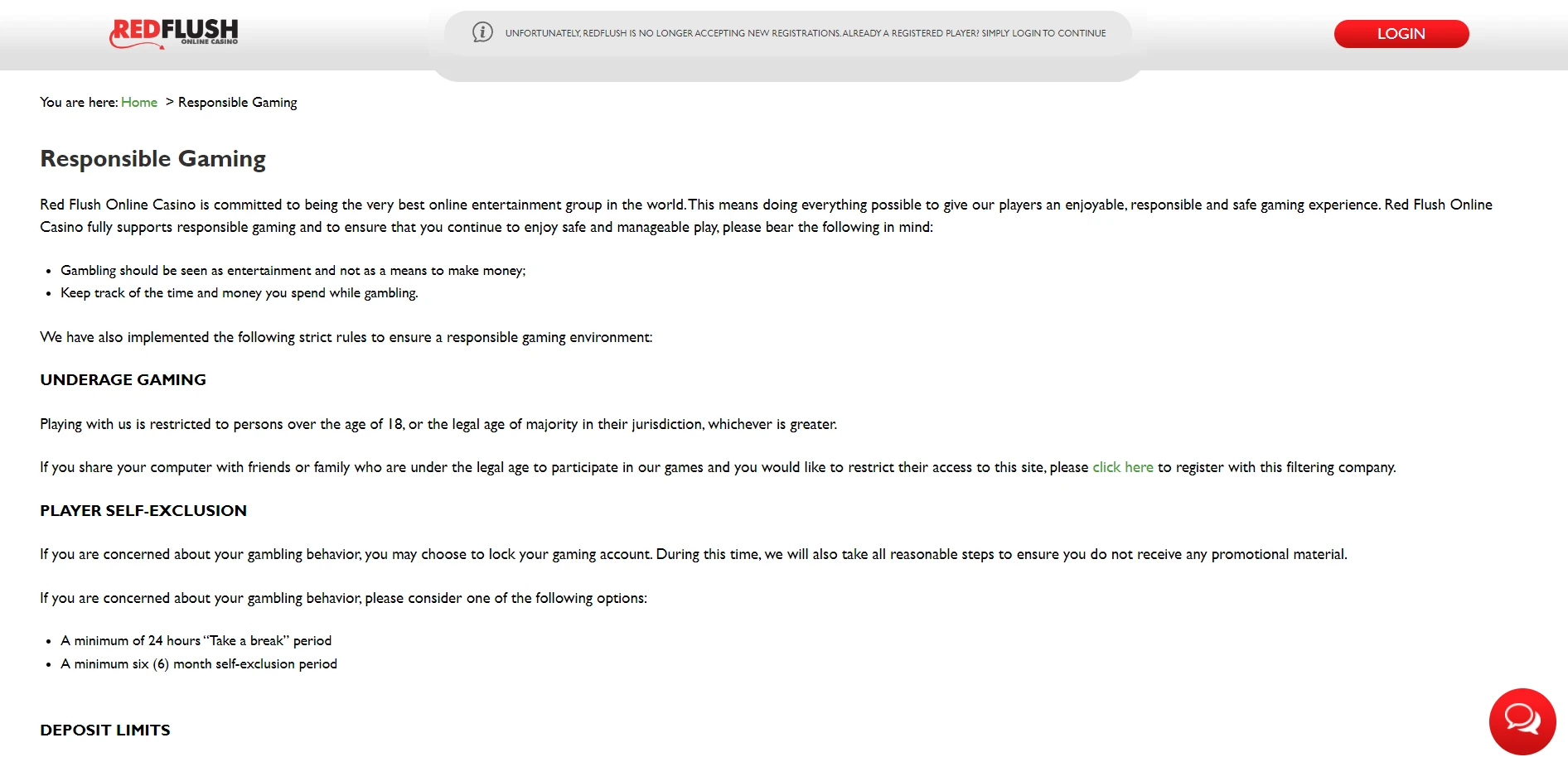1568x757 pixels.
Task: Click the 'lock your gaming account' paragraph
Action: click(x=694, y=554)
